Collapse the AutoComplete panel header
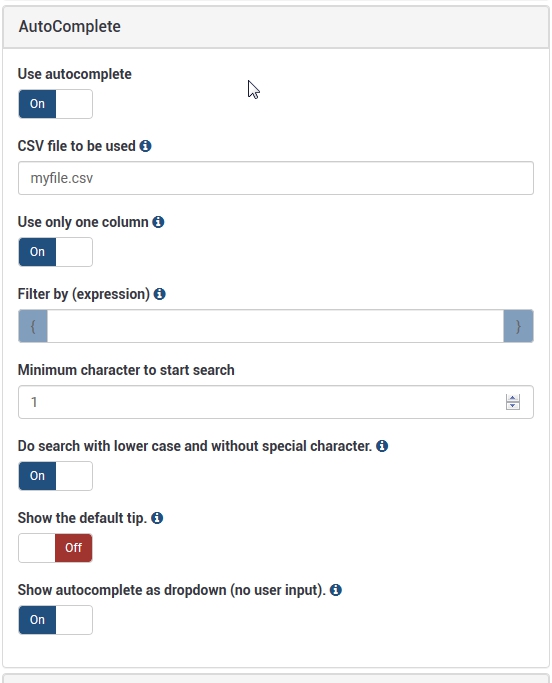Image resolution: width=552 pixels, height=683 pixels. pyautogui.click(x=276, y=27)
